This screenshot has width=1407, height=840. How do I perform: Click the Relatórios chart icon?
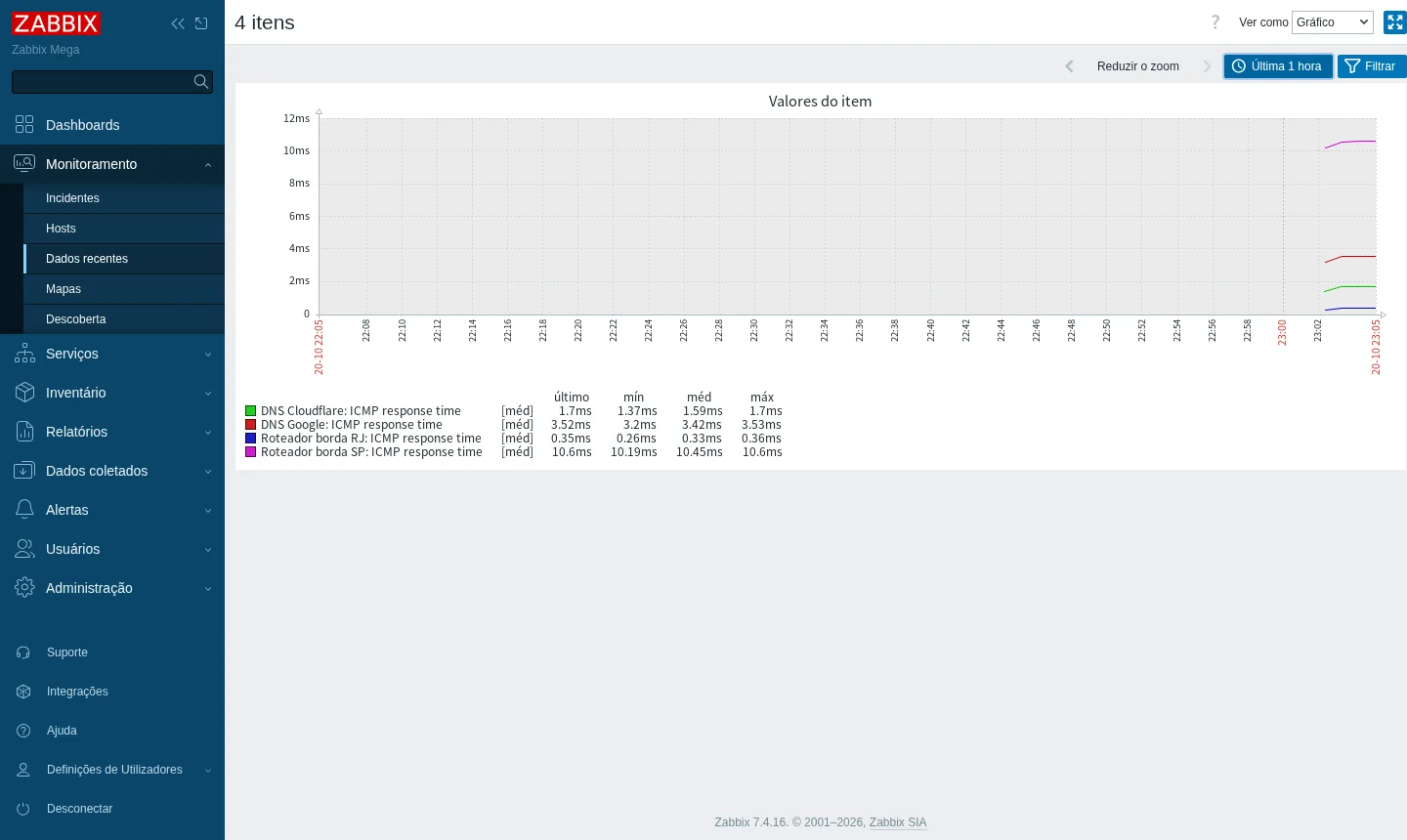24,432
